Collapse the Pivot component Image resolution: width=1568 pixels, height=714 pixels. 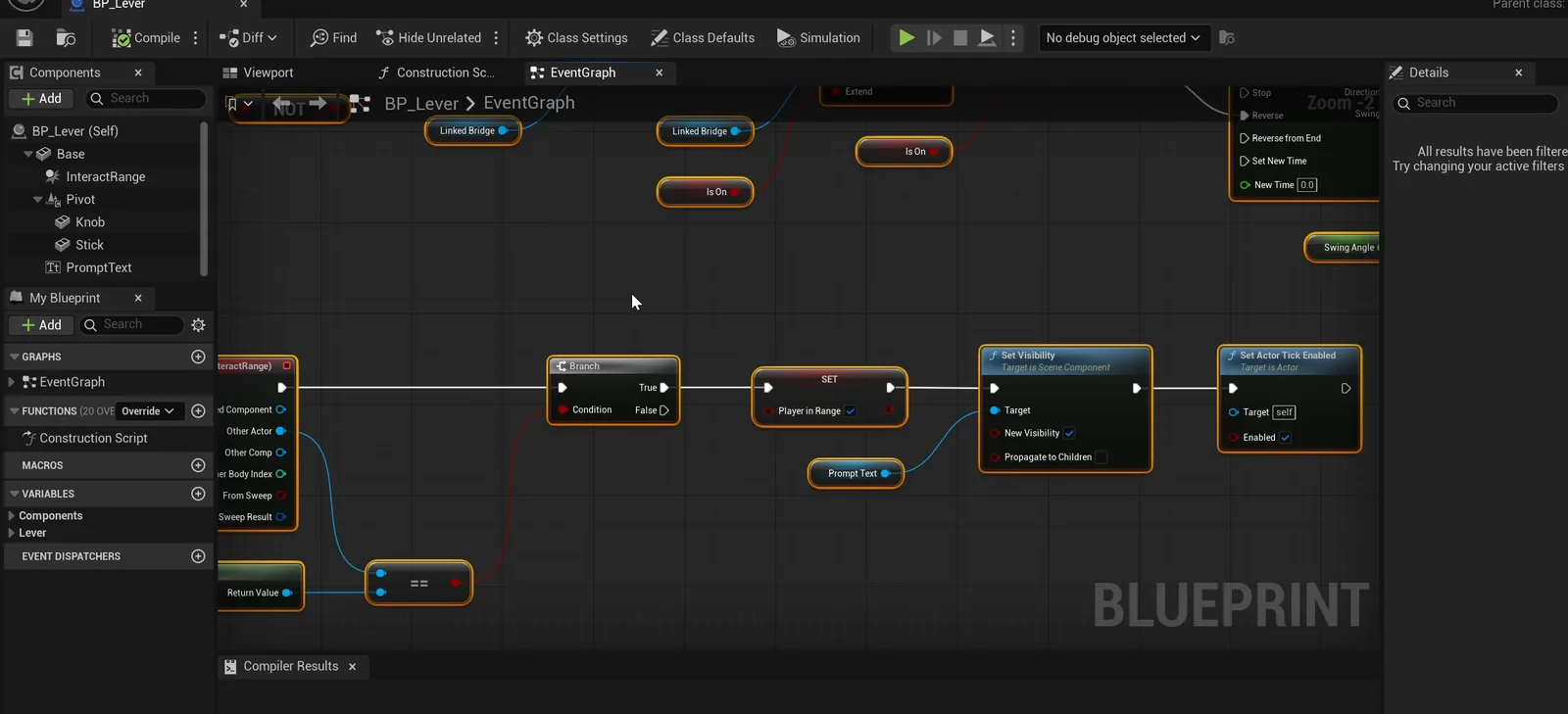[x=38, y=199]
